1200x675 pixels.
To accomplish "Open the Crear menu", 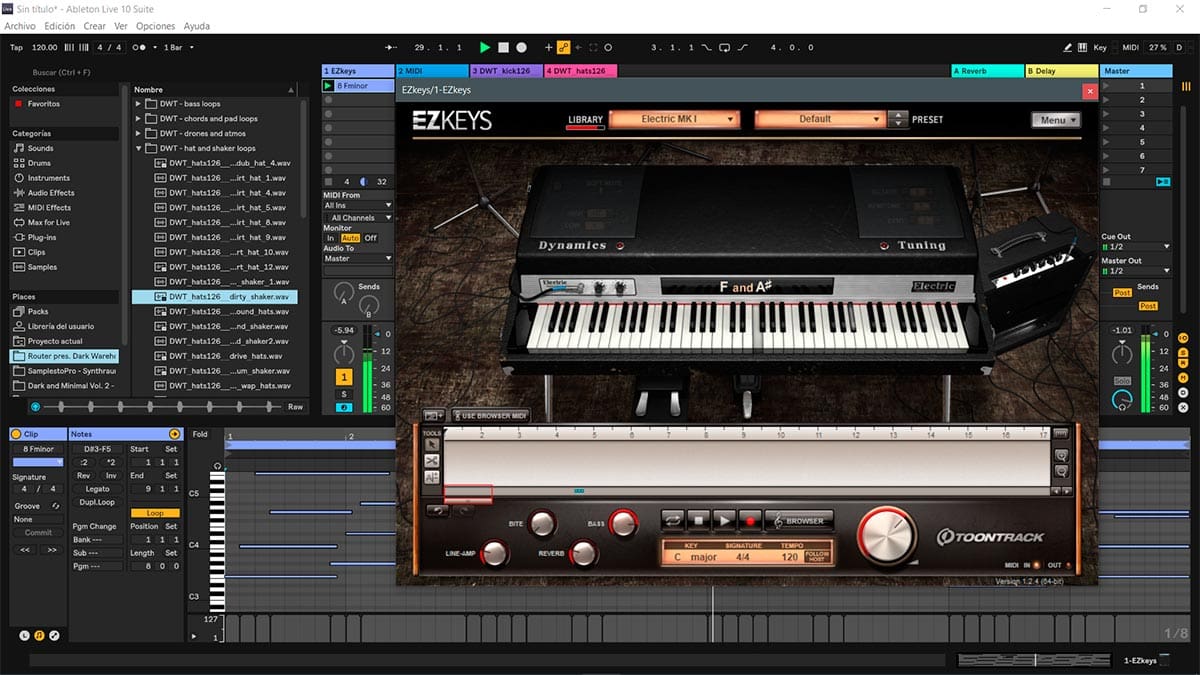I will point(94,26).
